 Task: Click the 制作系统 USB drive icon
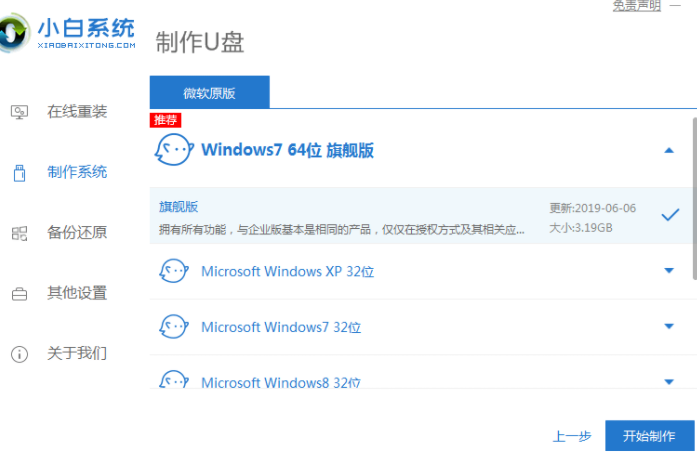click(19, 173)
